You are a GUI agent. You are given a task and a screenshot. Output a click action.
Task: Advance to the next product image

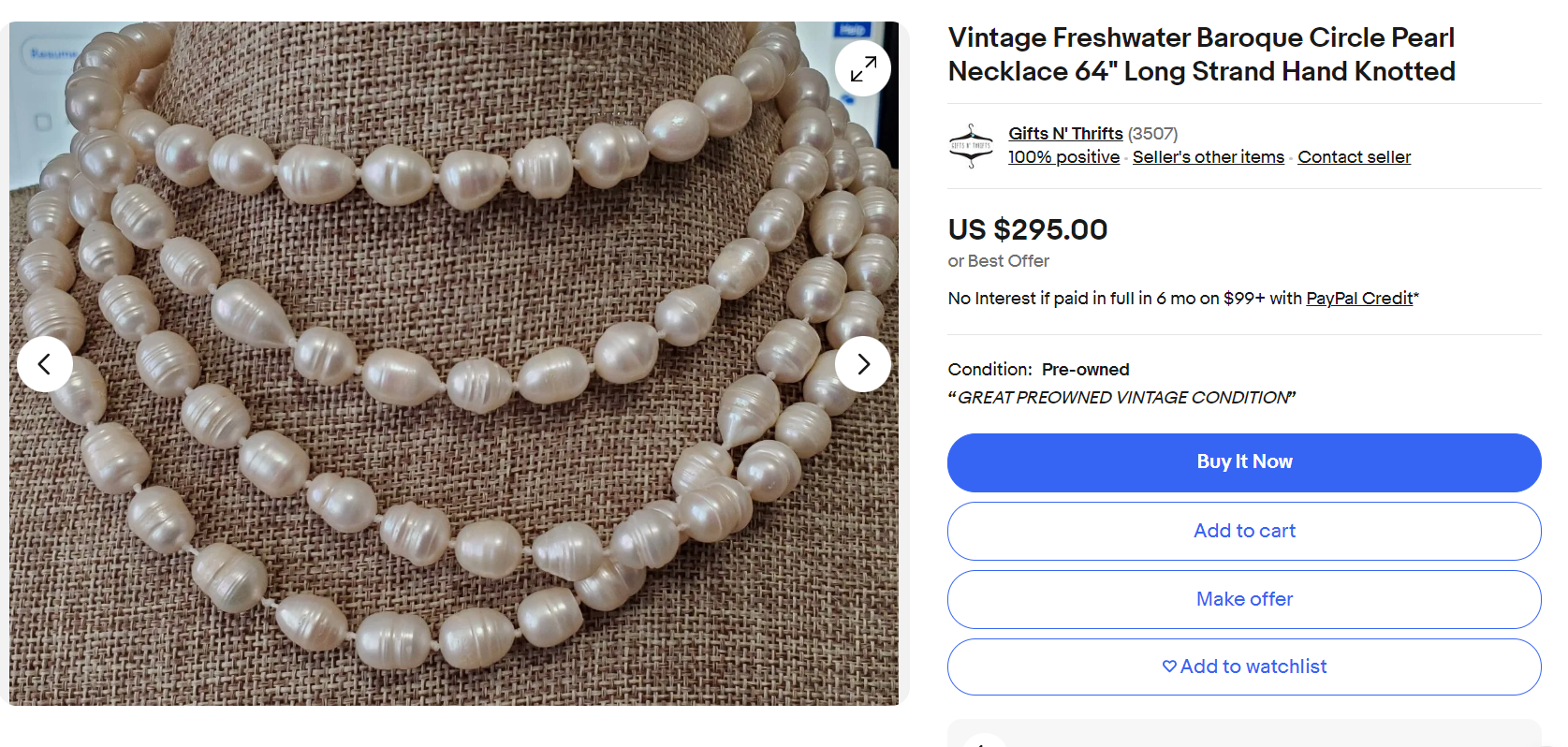(862, 364)
